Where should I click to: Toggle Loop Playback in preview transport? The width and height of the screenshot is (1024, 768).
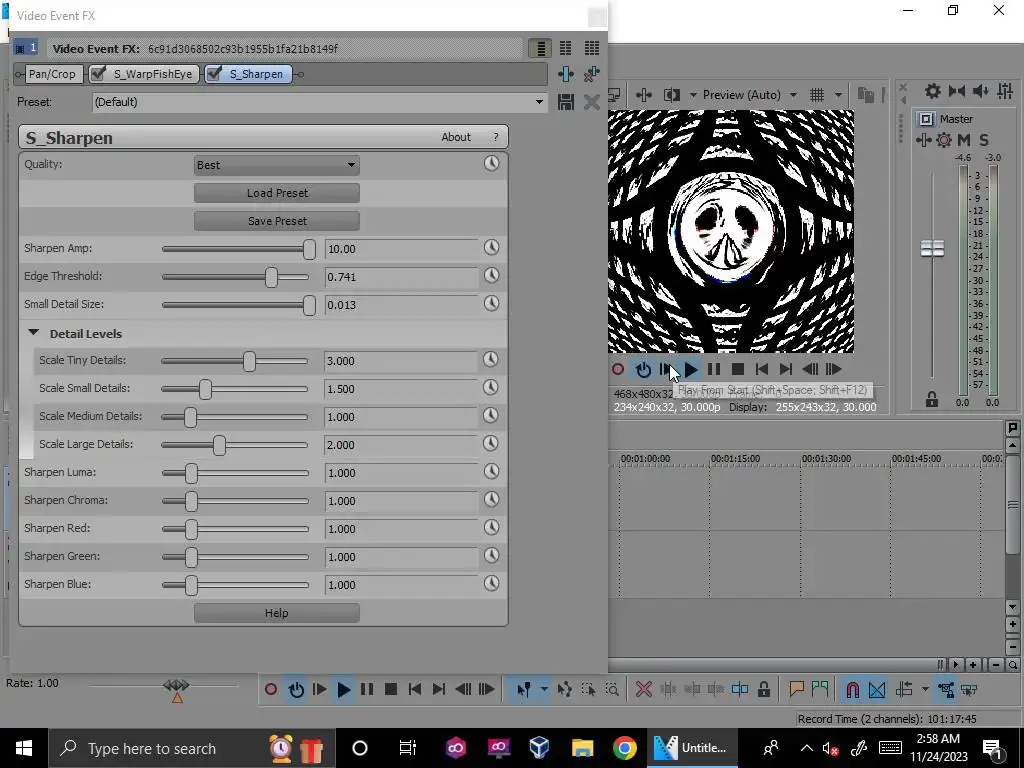pyautogui.click(x=643, y=370)
